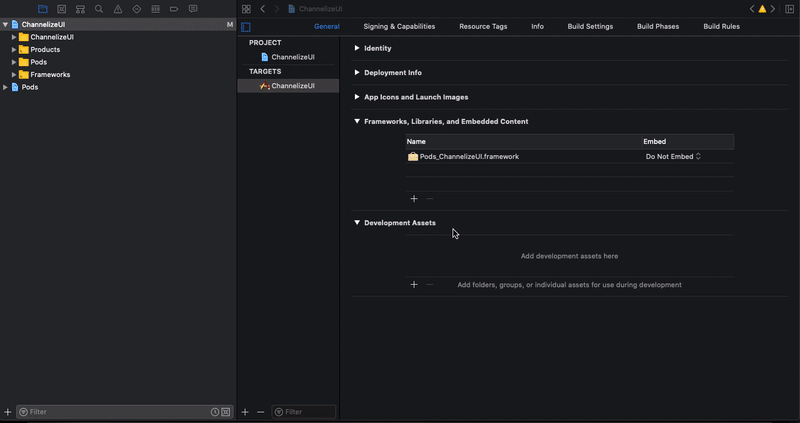
Task: Select the Pods_ChannelizeUI.framework row
Action: (570, 157)
